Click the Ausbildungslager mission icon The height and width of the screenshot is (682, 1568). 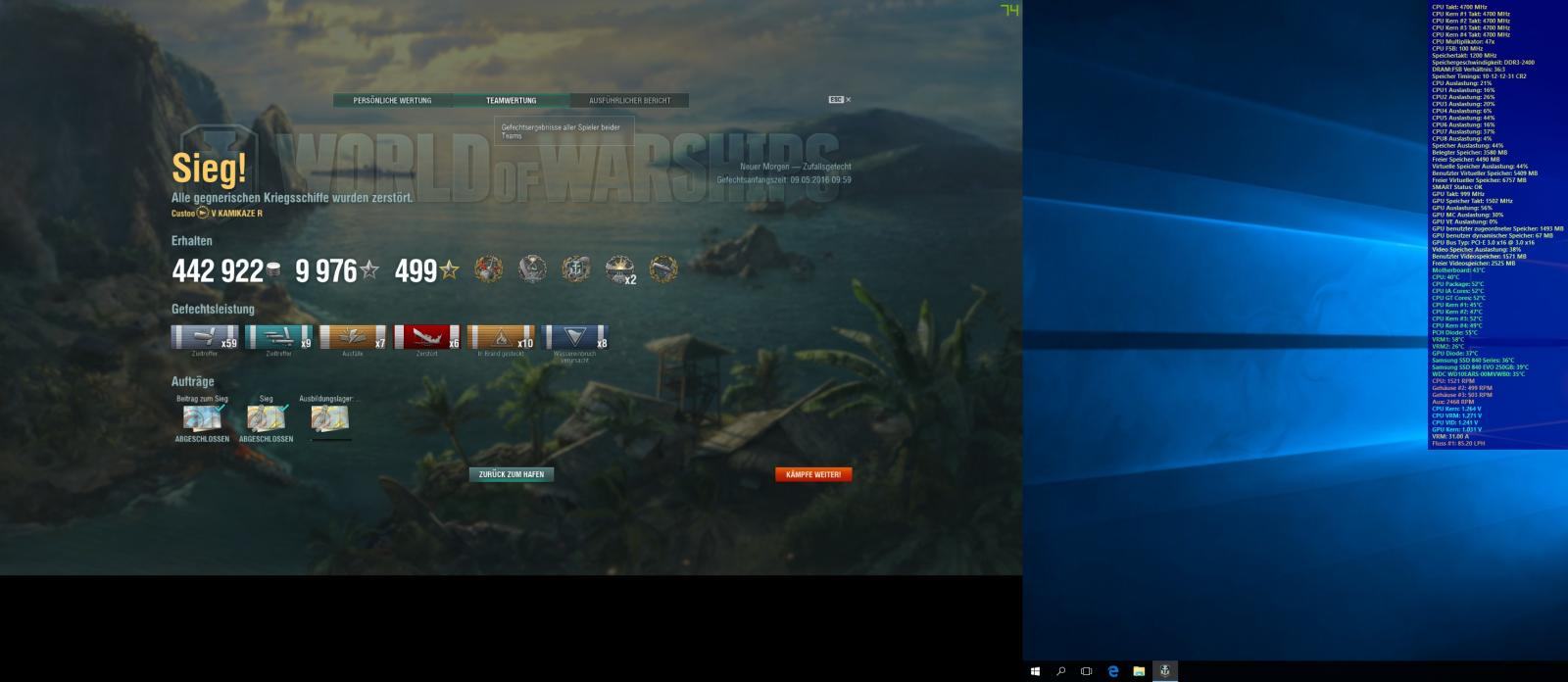coord(330,418)
